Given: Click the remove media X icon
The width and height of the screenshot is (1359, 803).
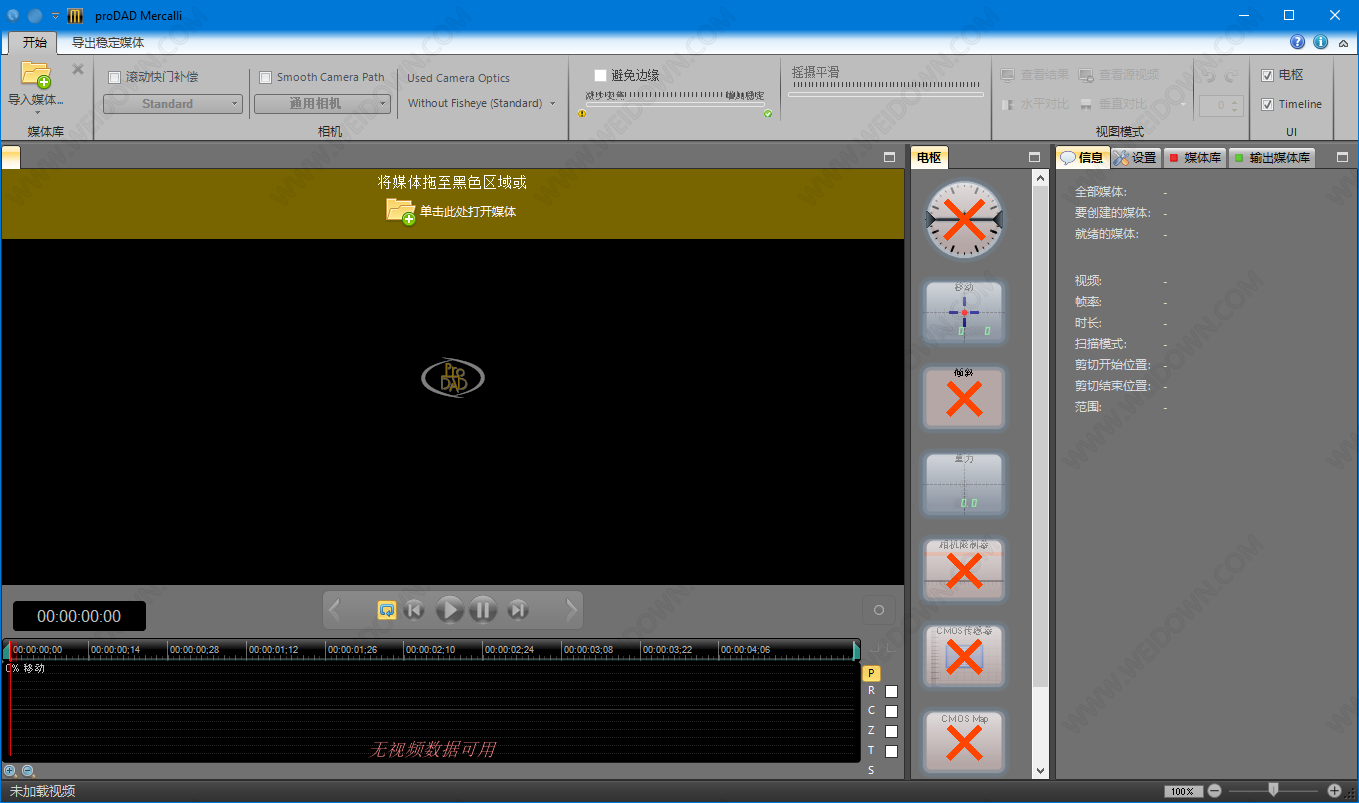Looking at the screenshot, I should pos(78,69).
